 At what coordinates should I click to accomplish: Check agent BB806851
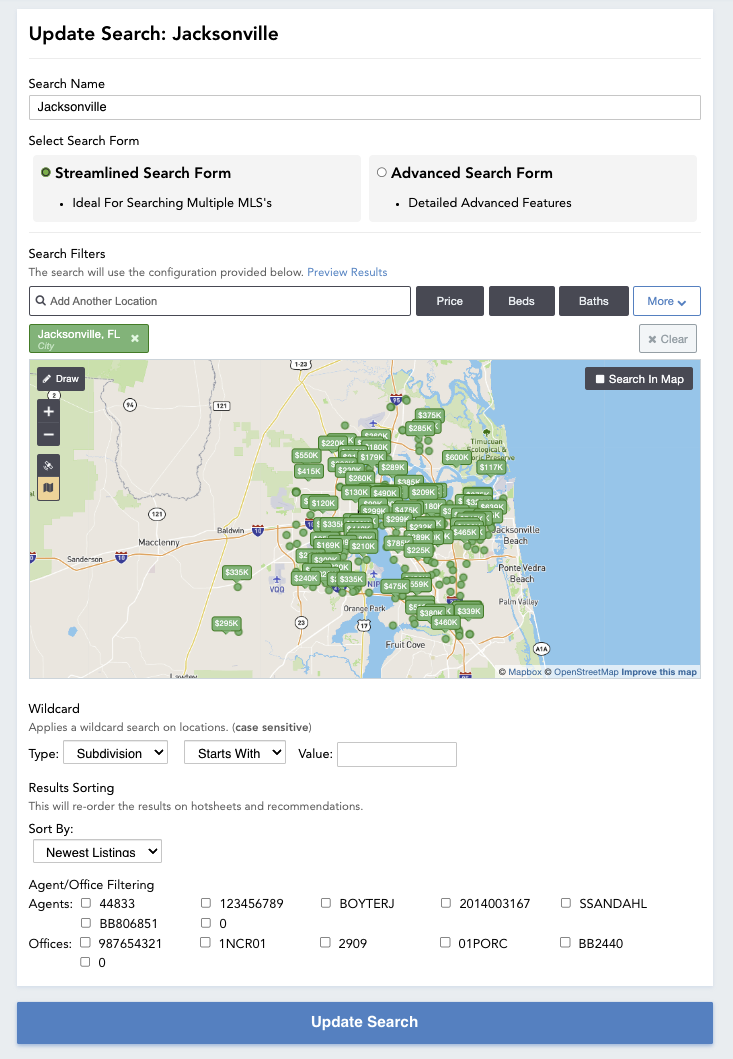(x=86, y=923)
